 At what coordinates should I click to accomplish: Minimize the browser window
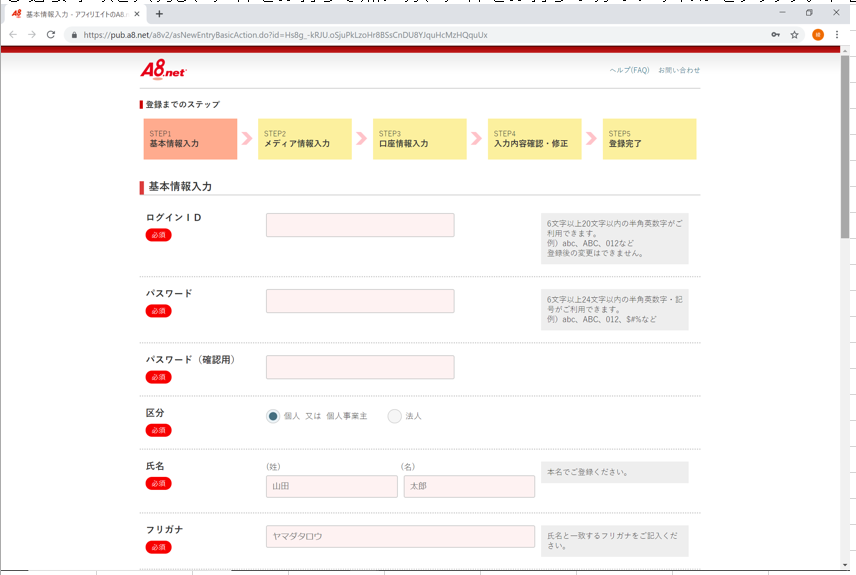(x=782, y=12)
